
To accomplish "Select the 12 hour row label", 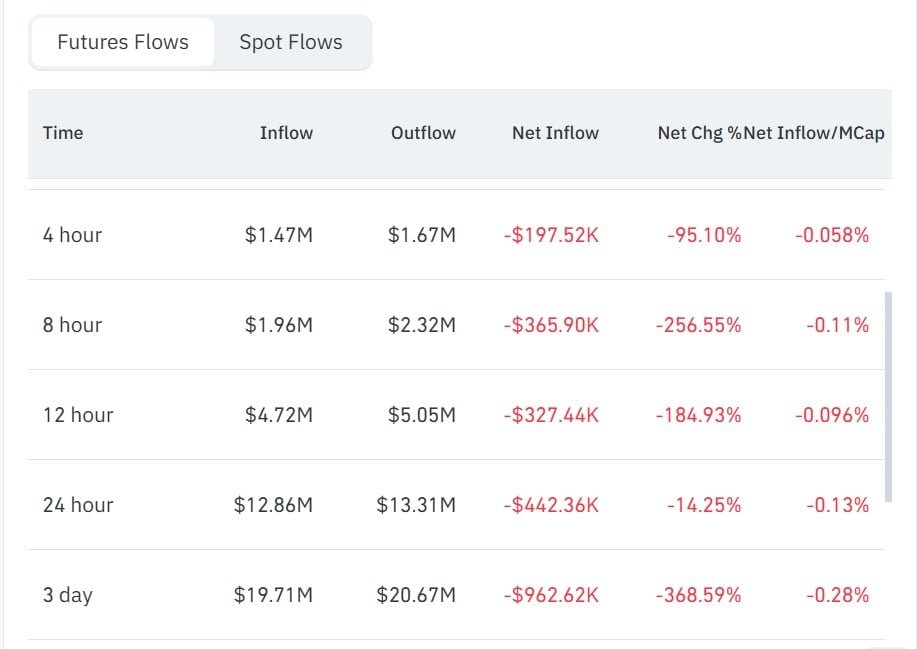I will pyautogui.click(x=78, y=415).
